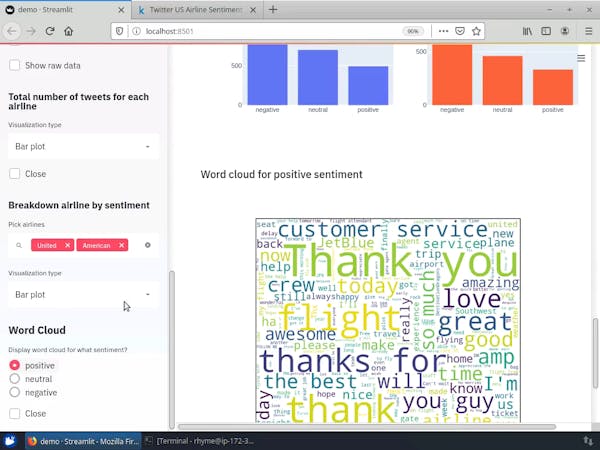This screenshot has width=600, height=450.
Task: Click the 'Word Cloud' sidebar heading
Action: click(37, 330)
